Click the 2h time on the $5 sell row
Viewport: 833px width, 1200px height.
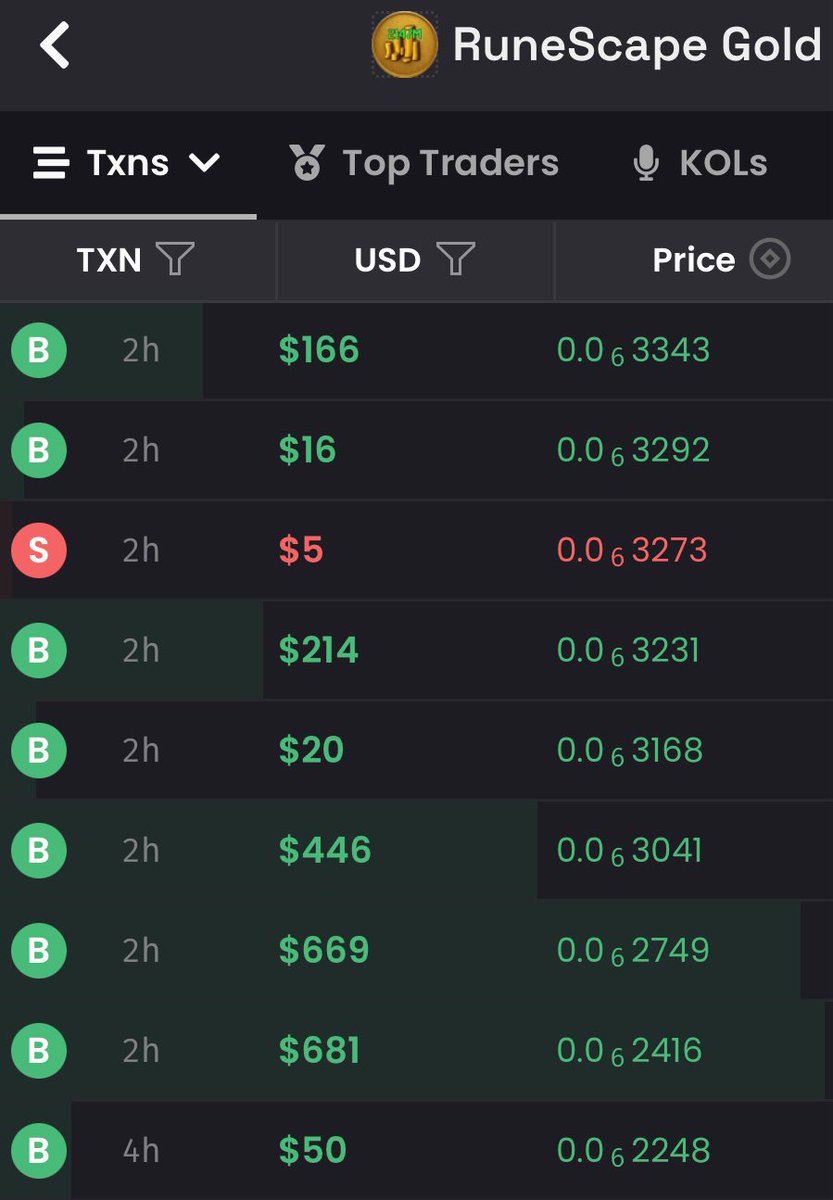(141, 550)
